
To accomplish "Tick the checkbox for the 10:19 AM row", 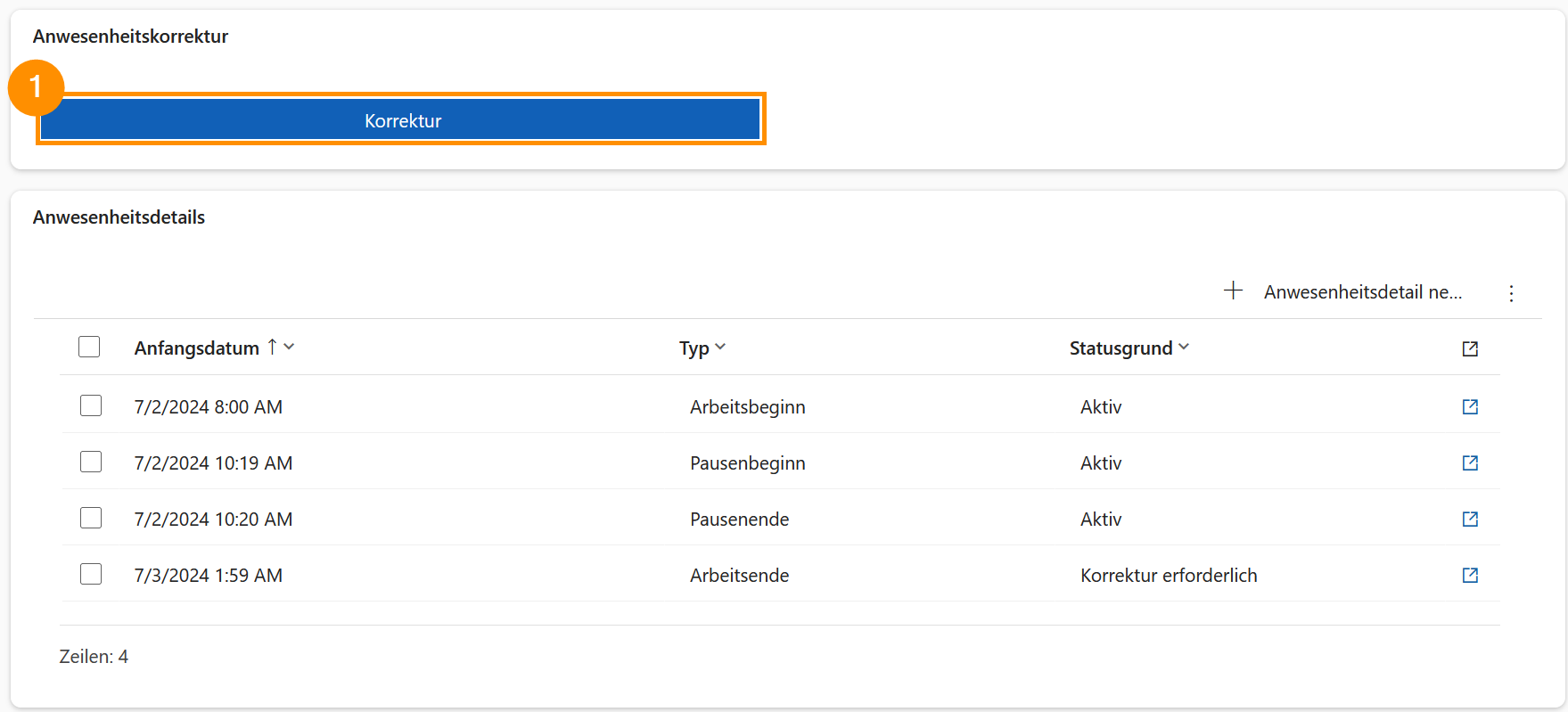I will click(91, 462).
